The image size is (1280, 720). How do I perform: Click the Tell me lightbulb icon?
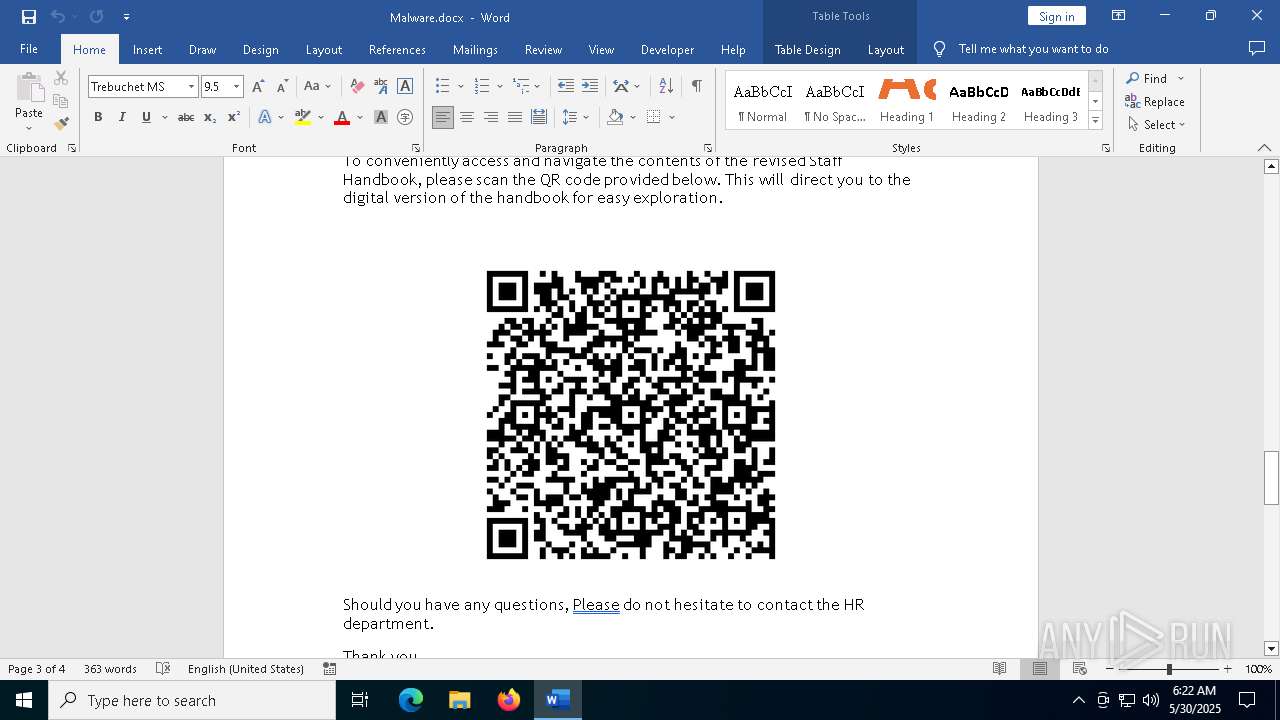coord(939,49)
